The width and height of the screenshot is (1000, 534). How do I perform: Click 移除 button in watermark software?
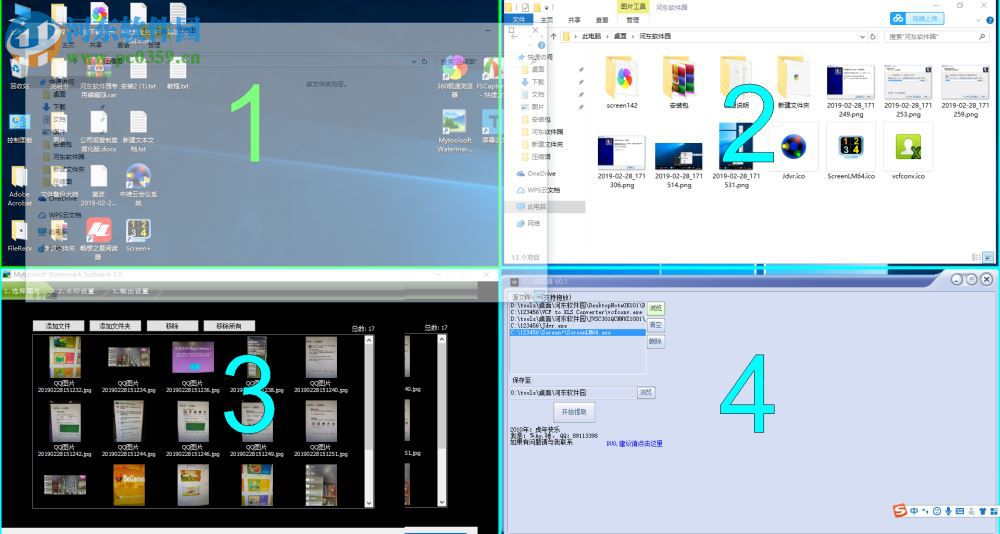(x=172, y=326)
